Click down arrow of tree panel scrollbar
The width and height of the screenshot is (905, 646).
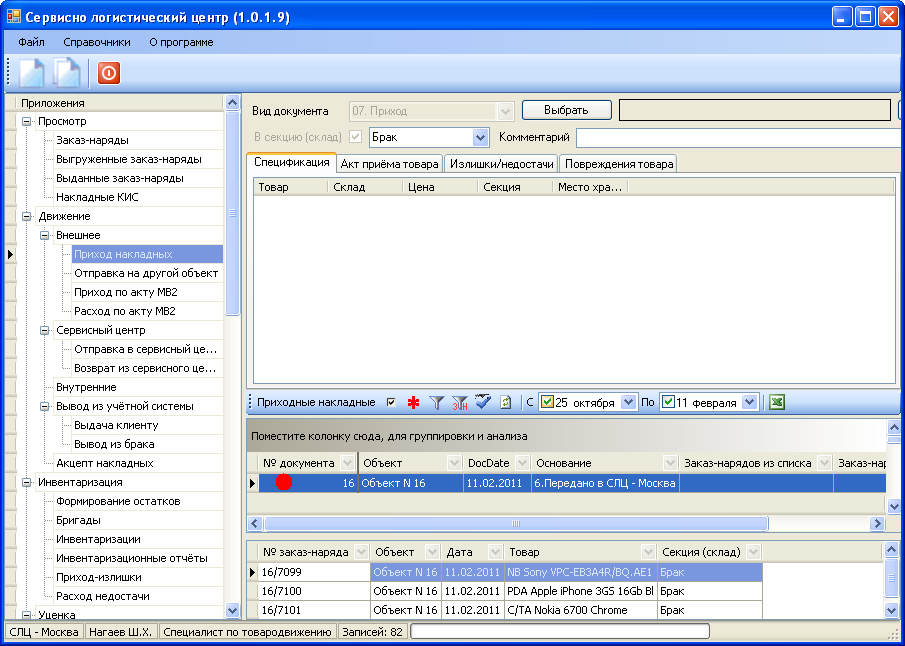click(x=232, y=610)
